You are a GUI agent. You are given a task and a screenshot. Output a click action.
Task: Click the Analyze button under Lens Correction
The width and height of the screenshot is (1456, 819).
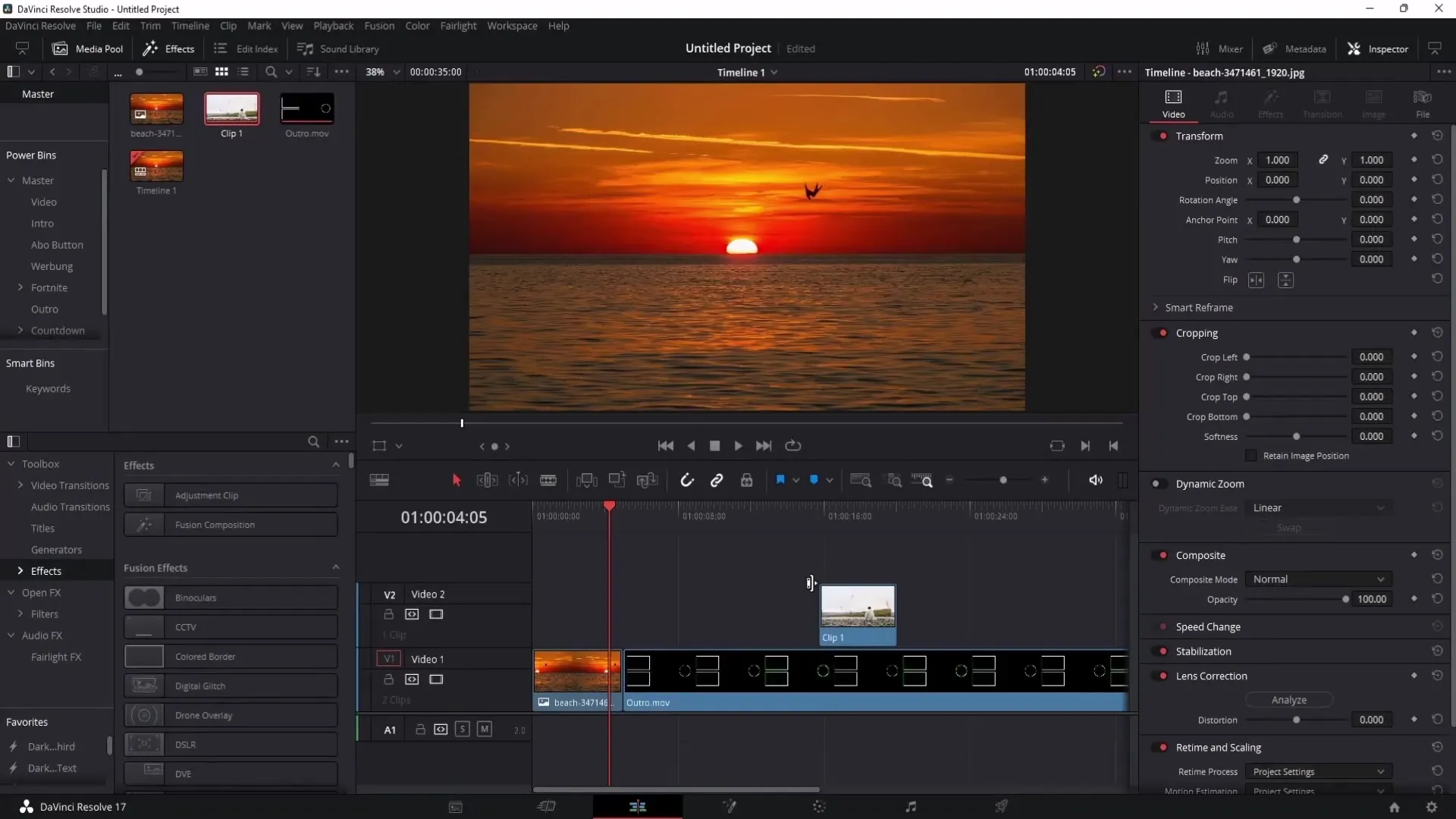(1290, 700)
